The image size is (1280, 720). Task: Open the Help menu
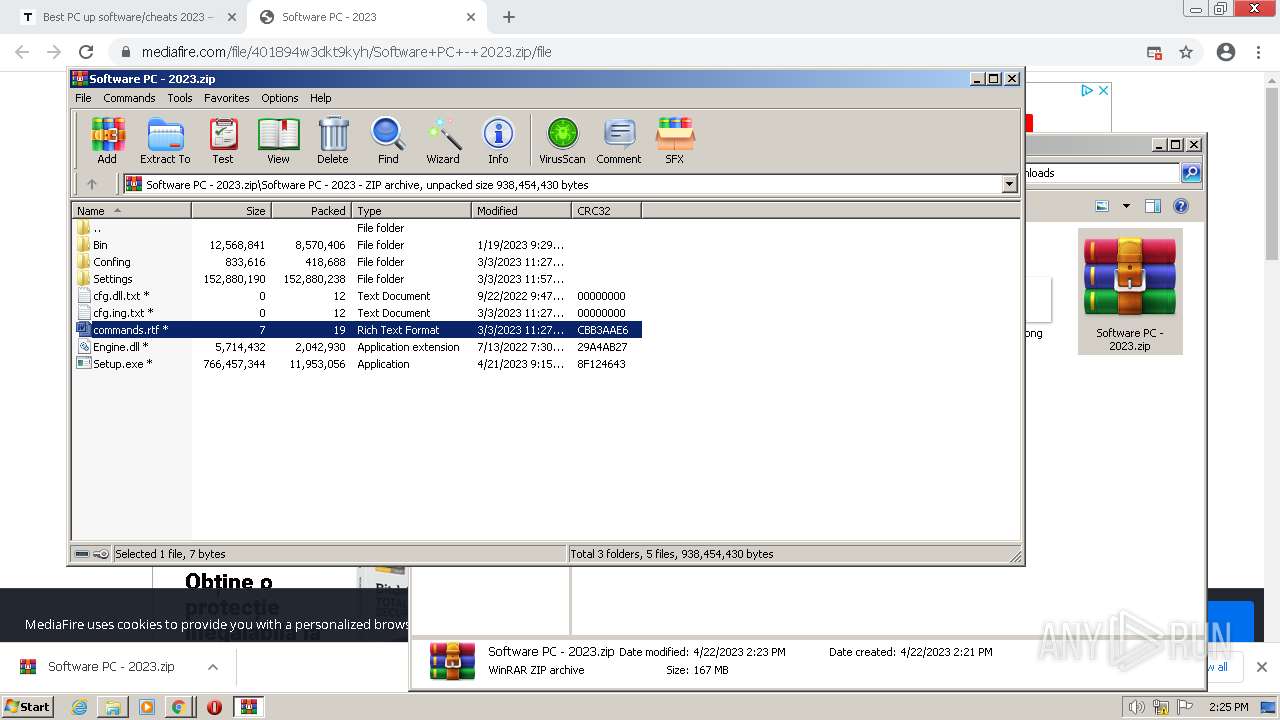(x=321, y=98)
